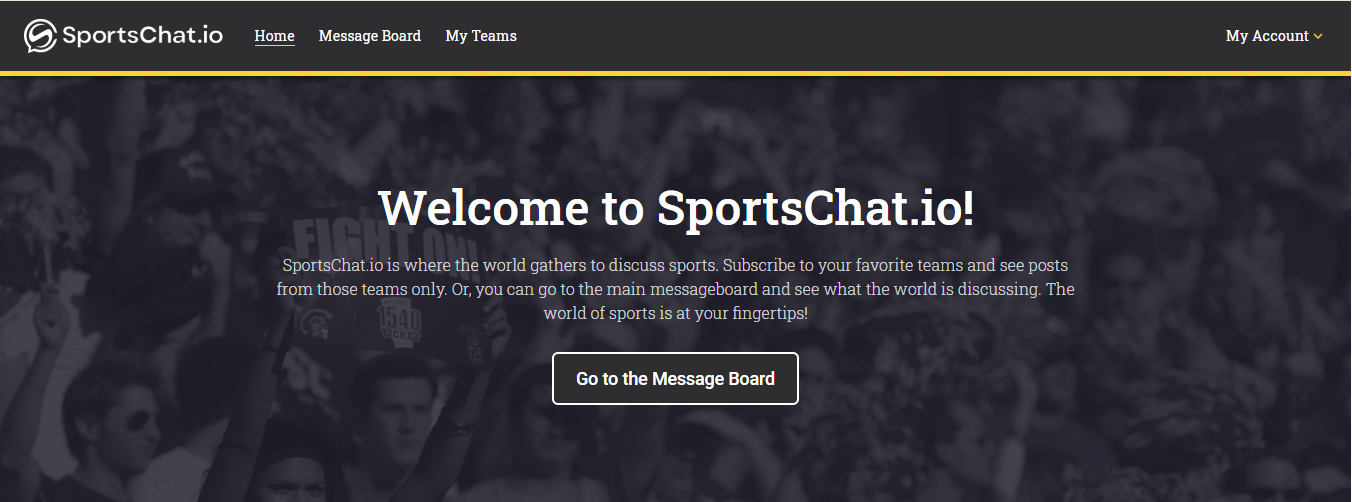
Task: Open the My Account menu
Action: (x=1267, y=36)
